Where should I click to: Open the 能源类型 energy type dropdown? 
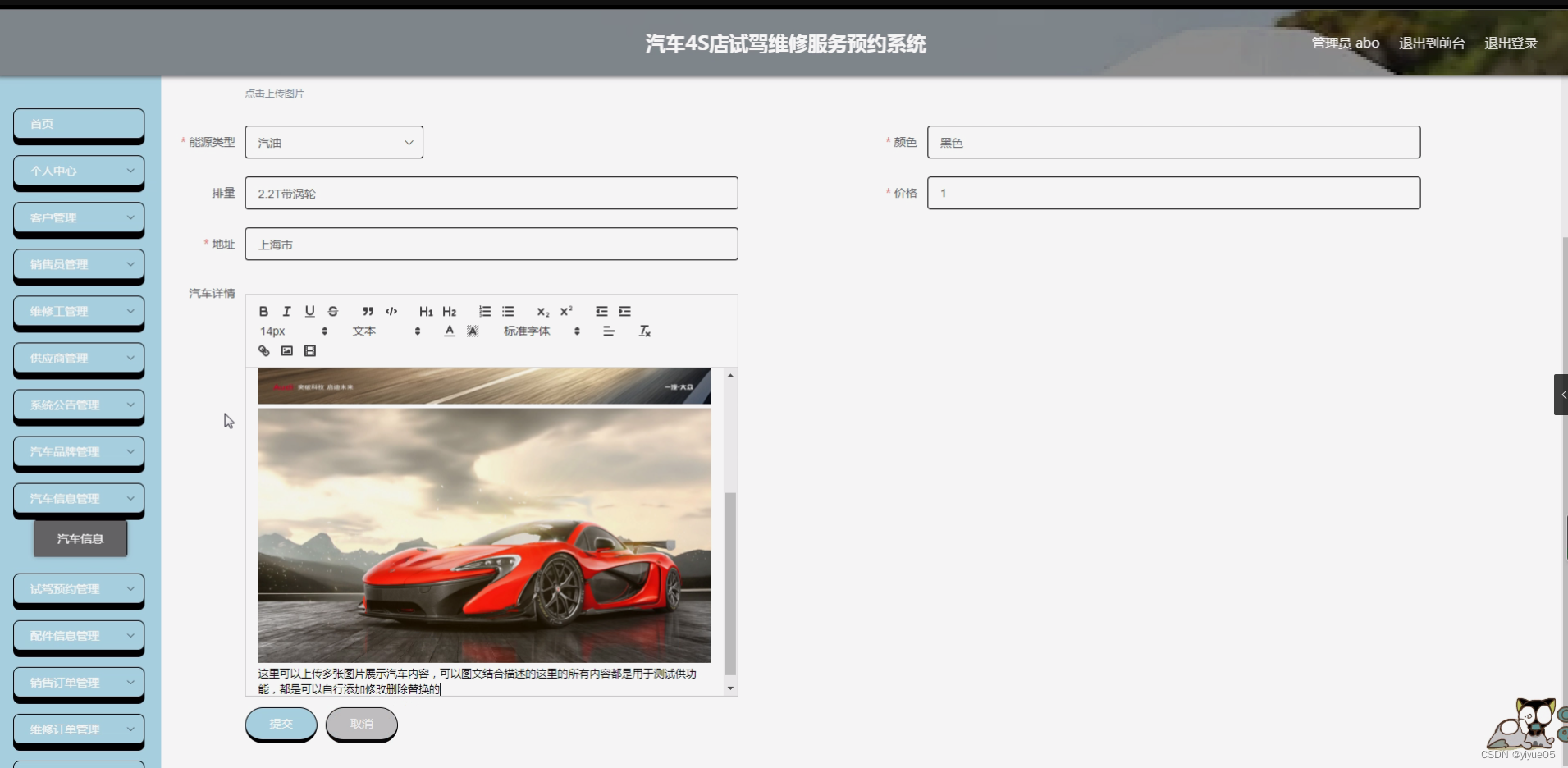(x=333, y=142)
